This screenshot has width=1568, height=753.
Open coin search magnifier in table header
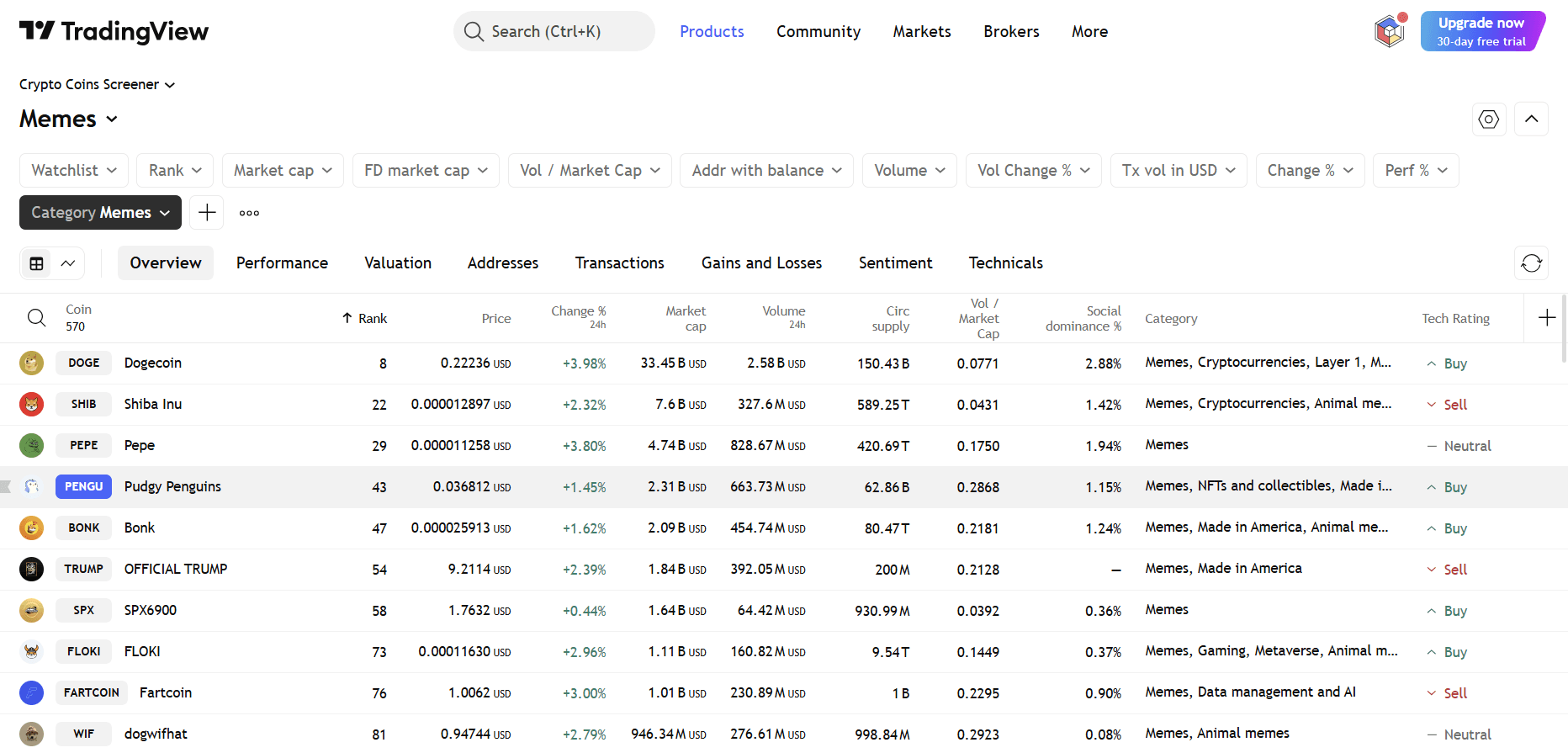[36, 318]
